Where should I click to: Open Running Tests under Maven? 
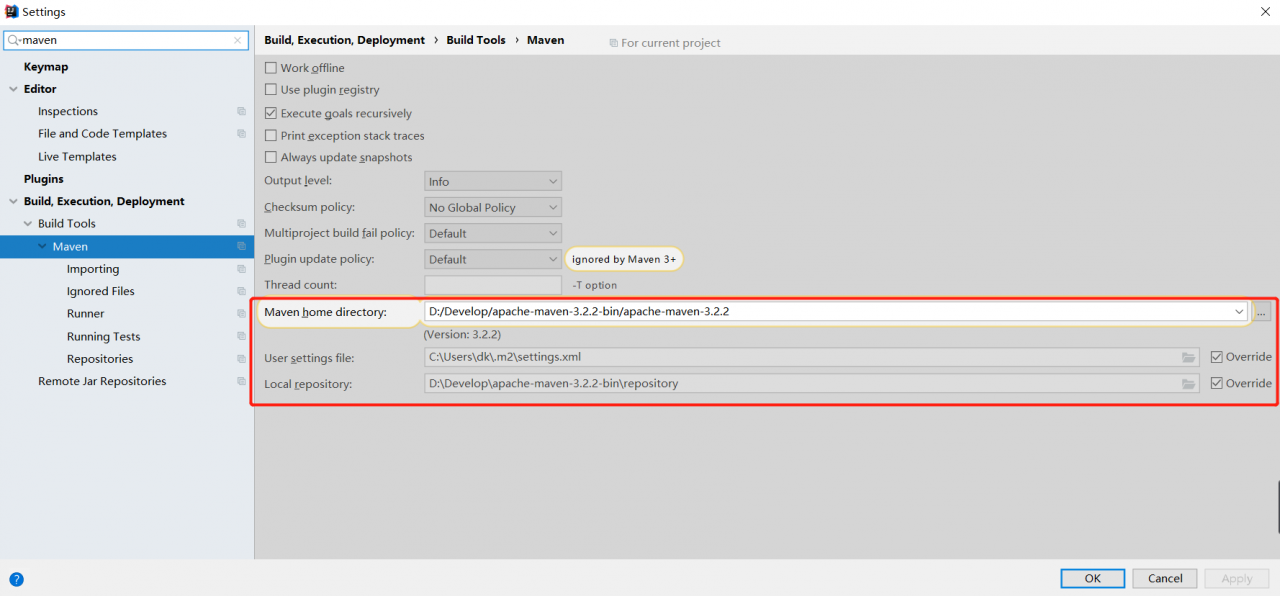point(104,337)
